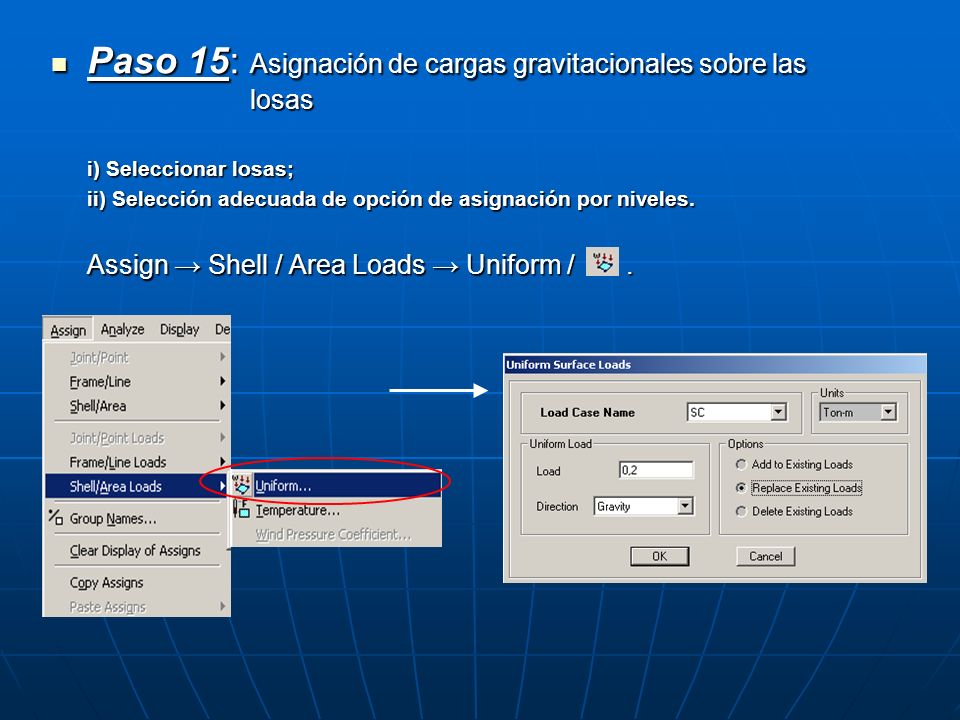Viewport: 960px width, 720px height.
Task: Open the Assign menu
Action: point(68,330)
